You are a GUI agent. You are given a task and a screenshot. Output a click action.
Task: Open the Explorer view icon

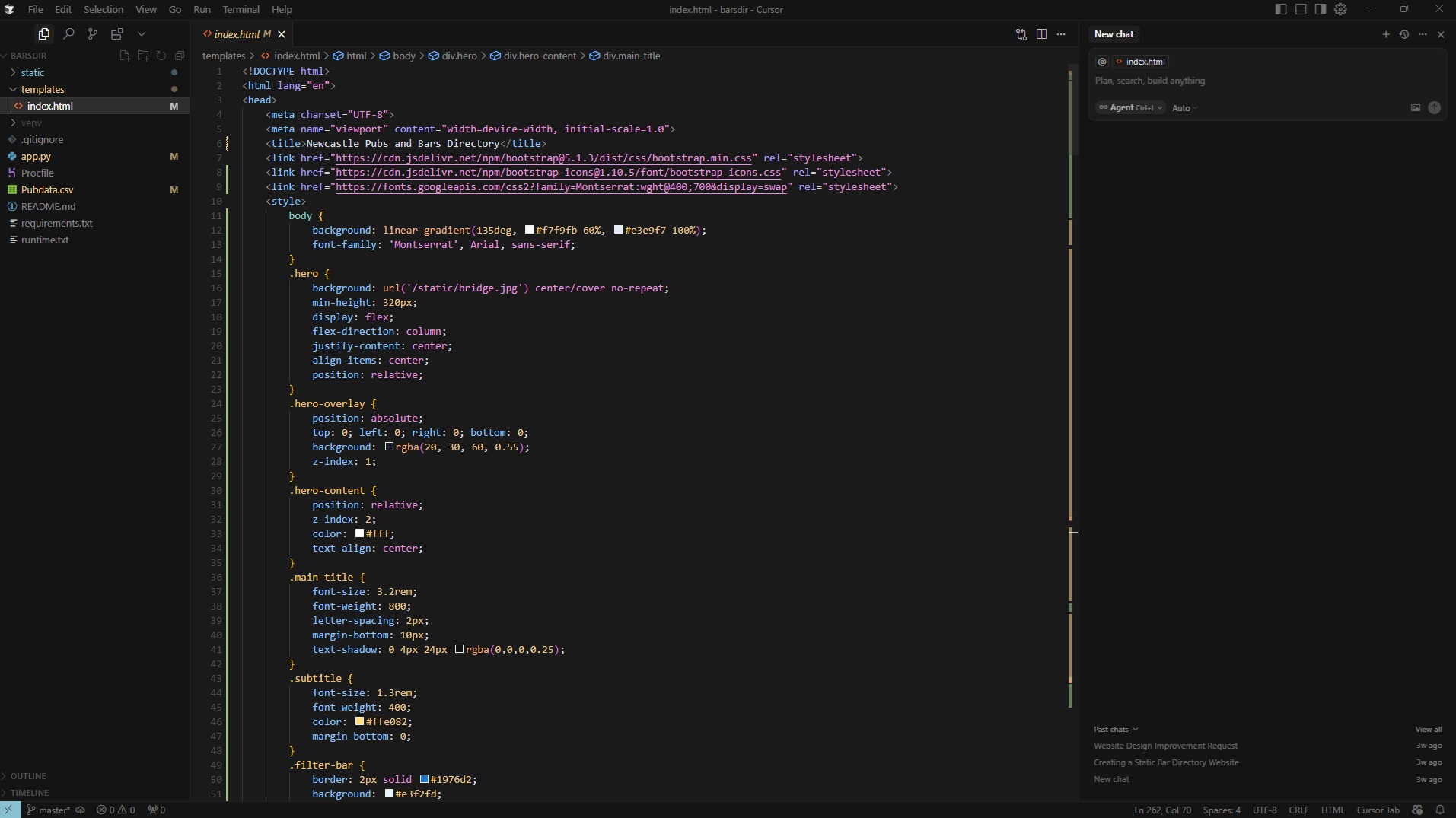pyautogui.click(x=43, y=34)
